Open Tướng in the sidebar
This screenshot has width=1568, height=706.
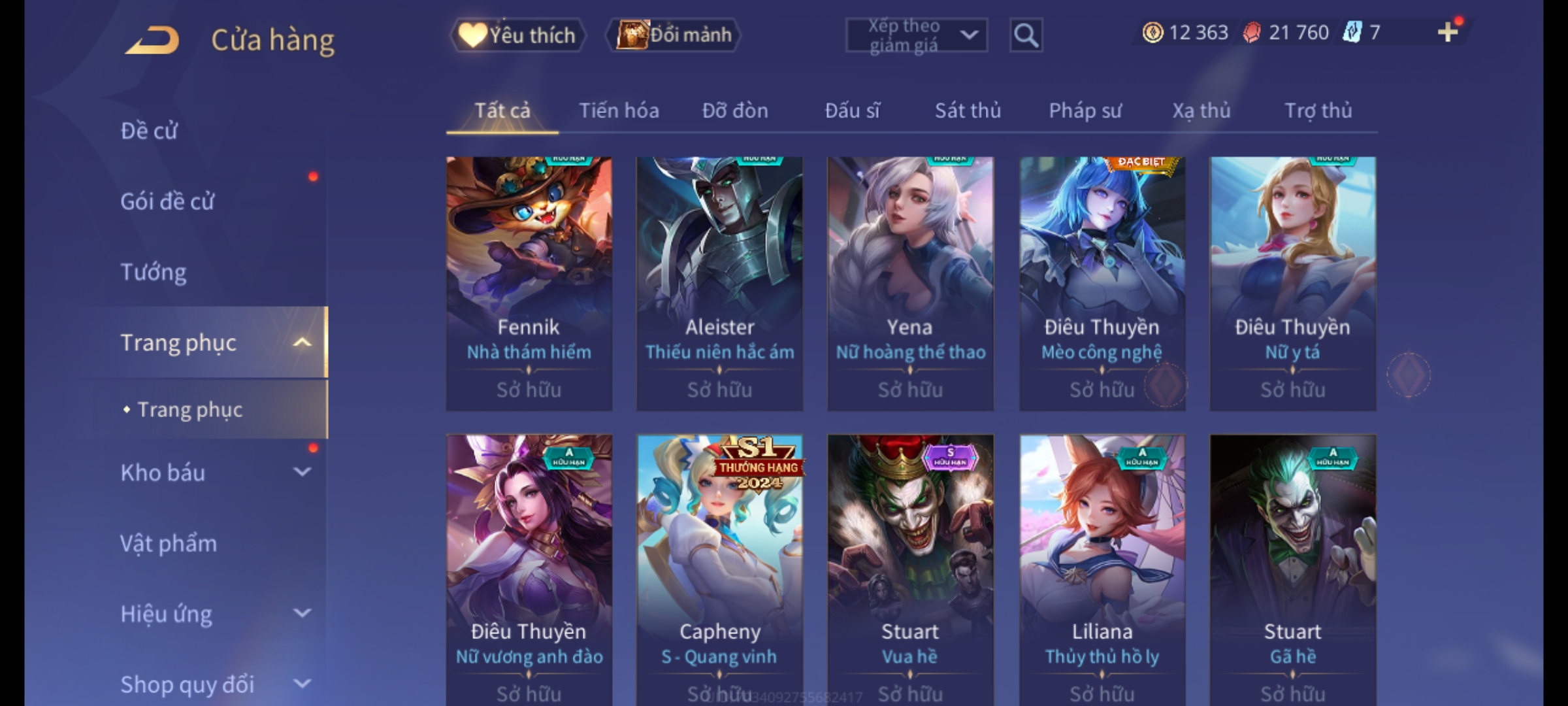(x=154, y=271)
